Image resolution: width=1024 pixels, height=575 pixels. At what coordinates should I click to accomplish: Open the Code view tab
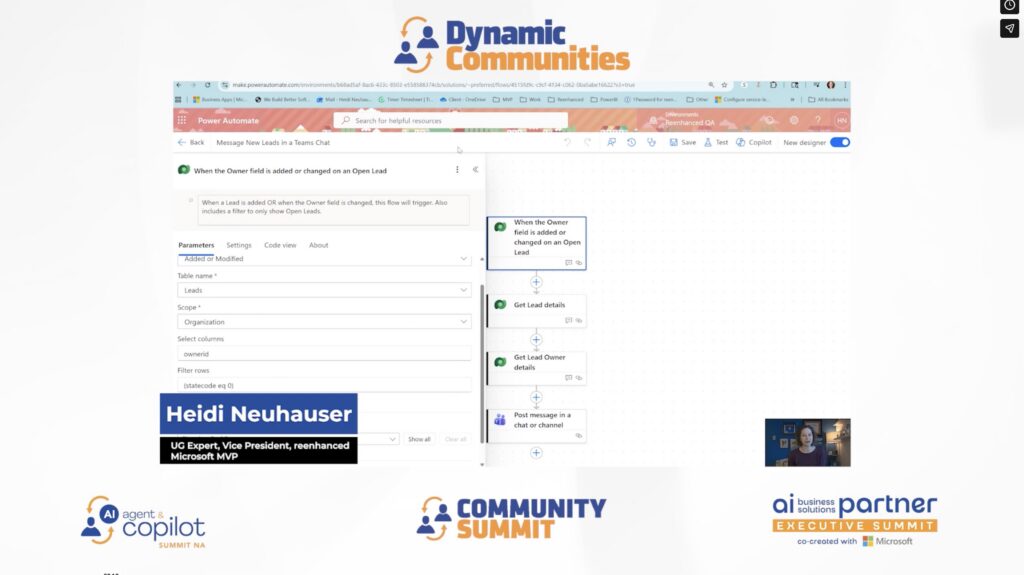(x=280, y=245)
